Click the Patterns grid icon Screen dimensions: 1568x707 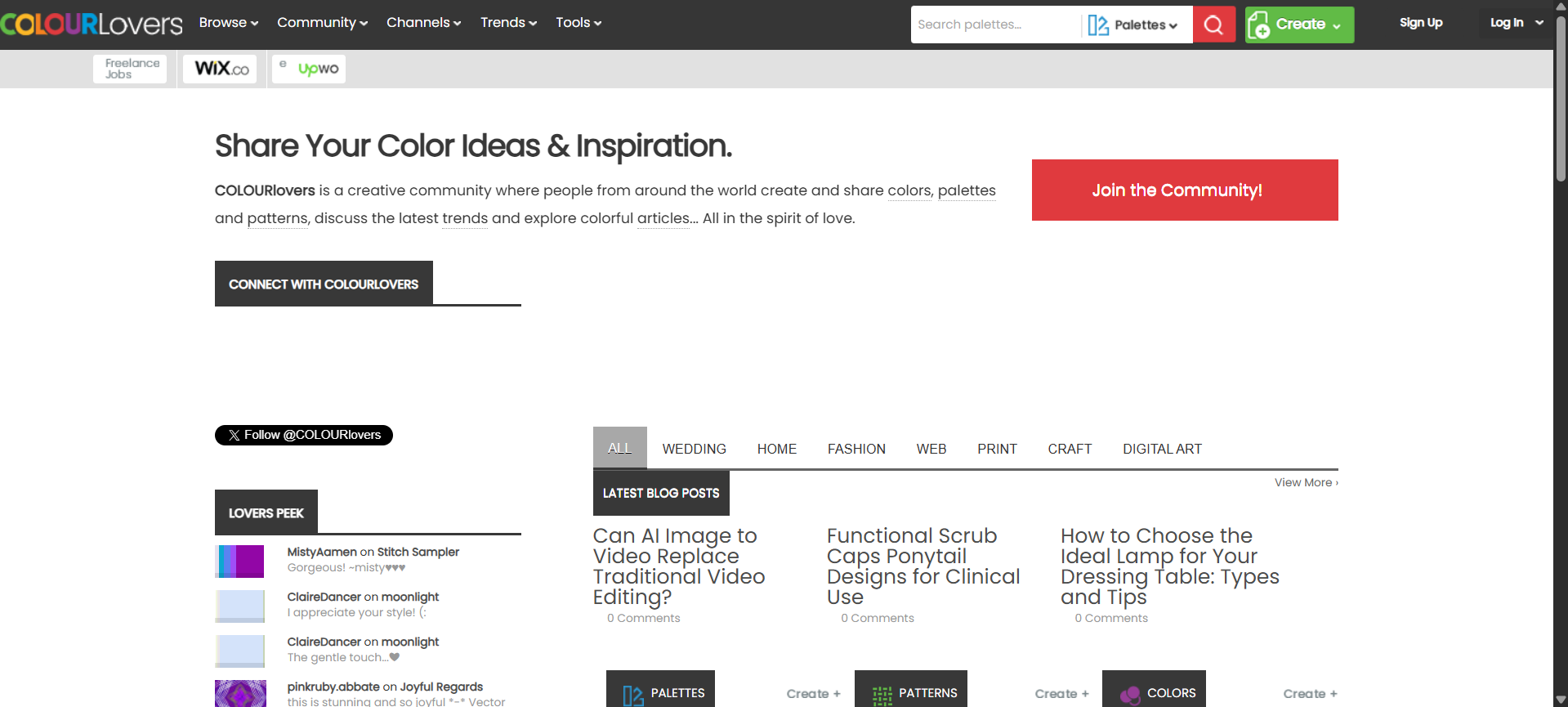pos(882,695)
